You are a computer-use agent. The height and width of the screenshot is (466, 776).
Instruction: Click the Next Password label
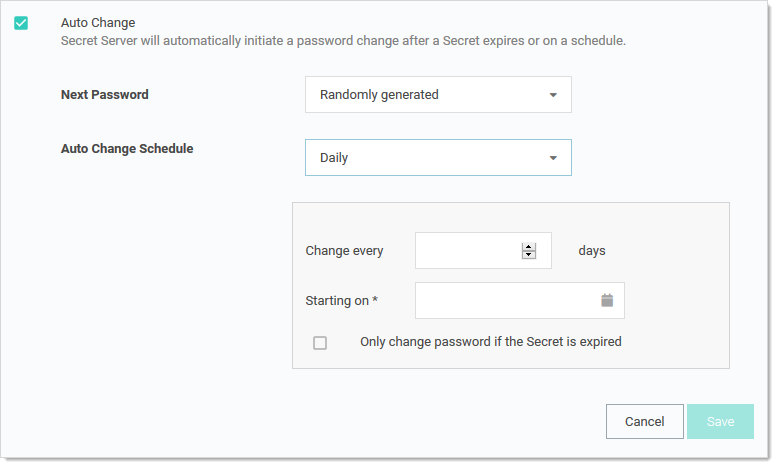coord(105,95)
